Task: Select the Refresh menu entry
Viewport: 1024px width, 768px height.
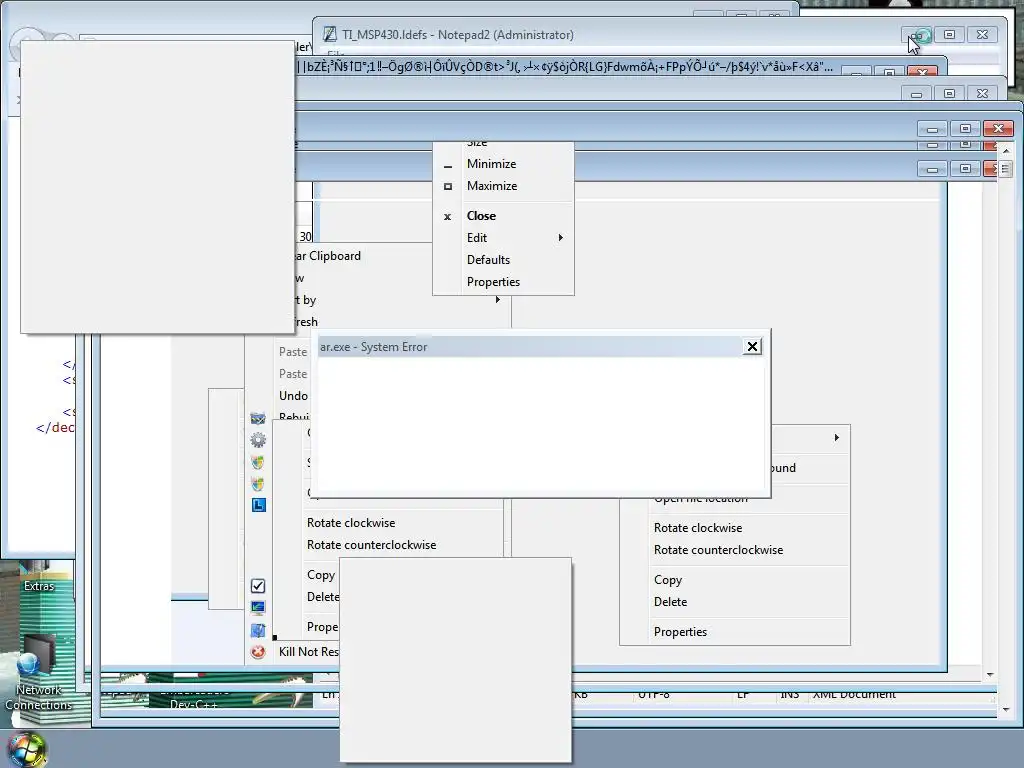Action: pos(306,322)
